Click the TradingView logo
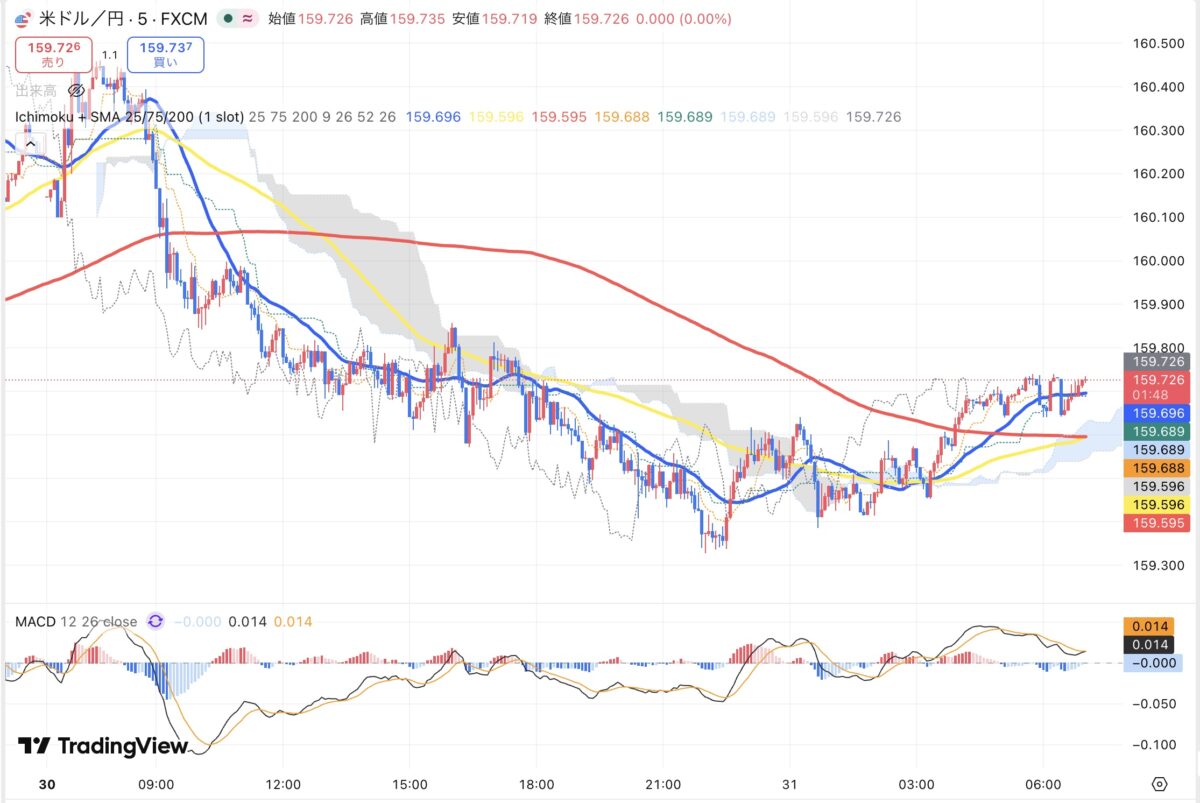1200x803 pixels. coord(103,746)
